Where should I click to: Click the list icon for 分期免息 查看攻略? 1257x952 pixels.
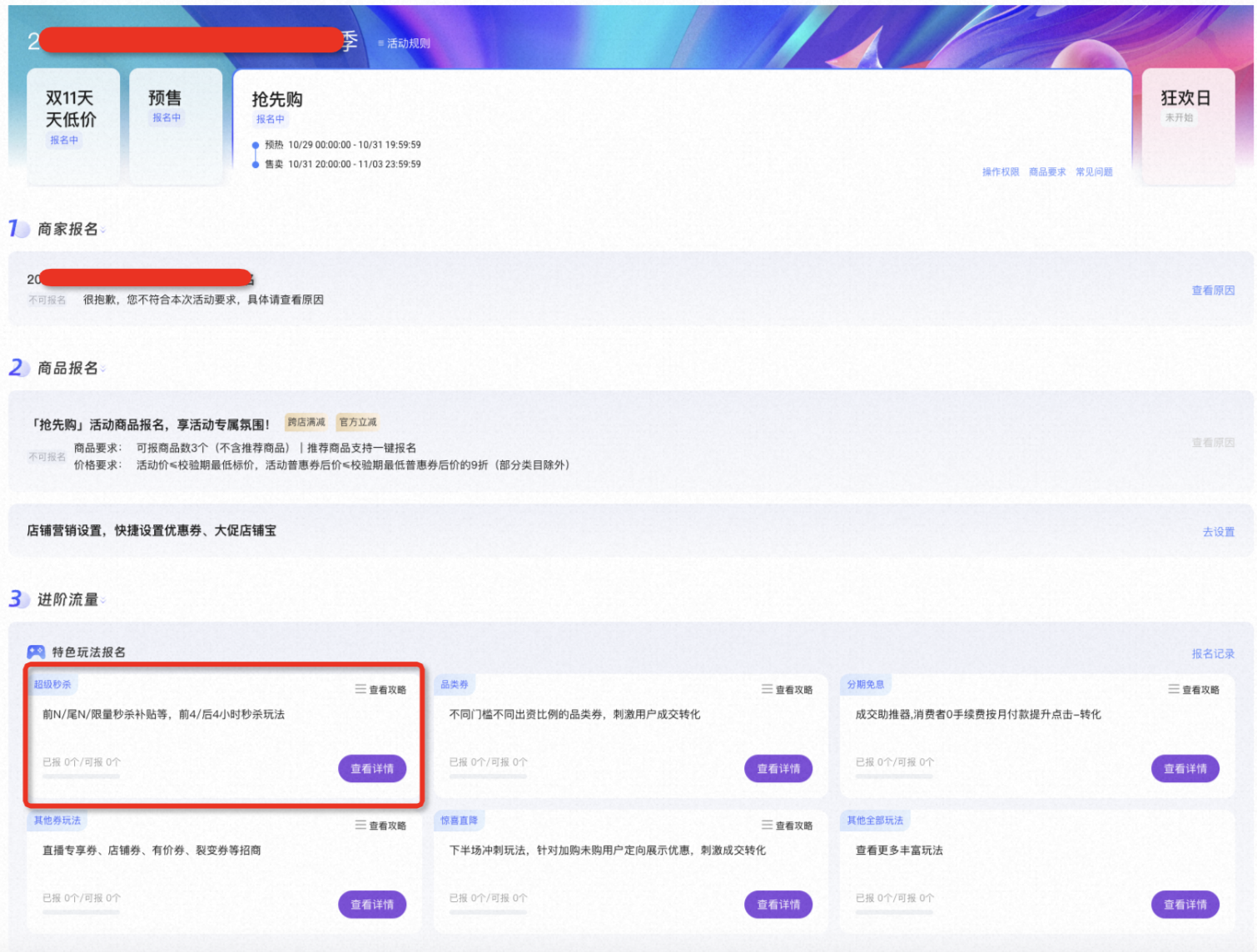(1174, 689)
